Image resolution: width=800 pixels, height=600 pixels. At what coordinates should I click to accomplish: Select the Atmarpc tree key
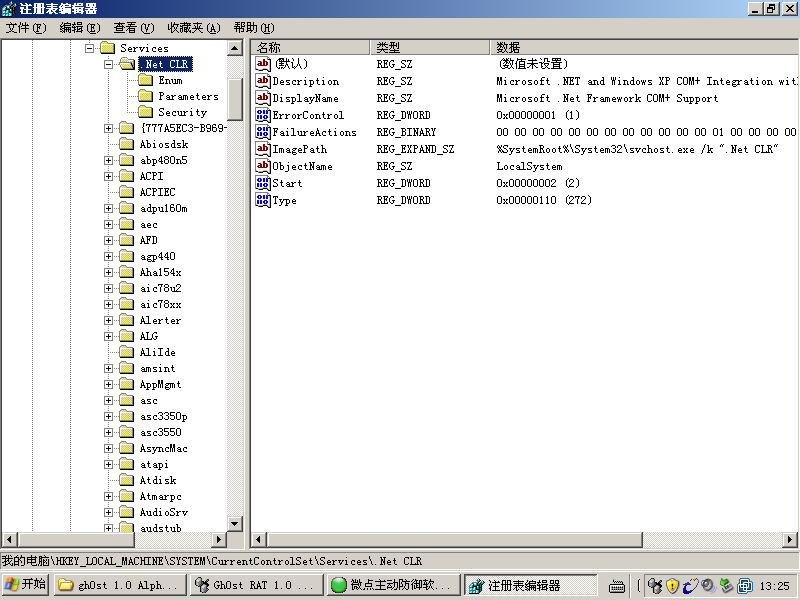coord(161,496)
